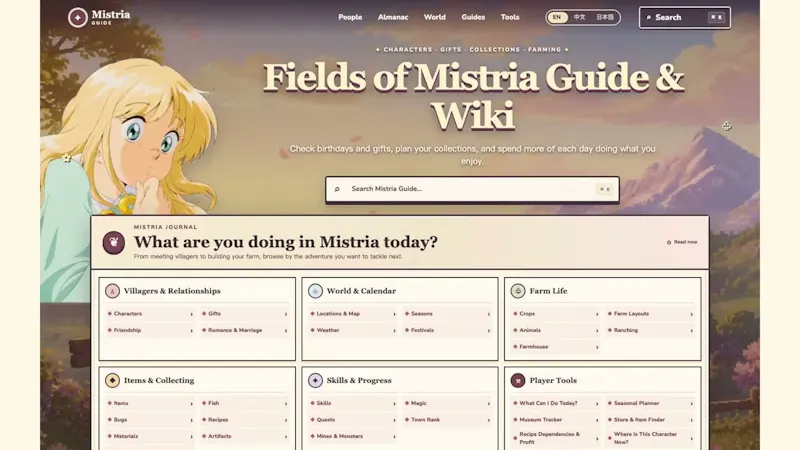Image resolution: width=800 pixels, height=450 pixels.
Task: Open the Festivals link
Action: coord(447,331)
